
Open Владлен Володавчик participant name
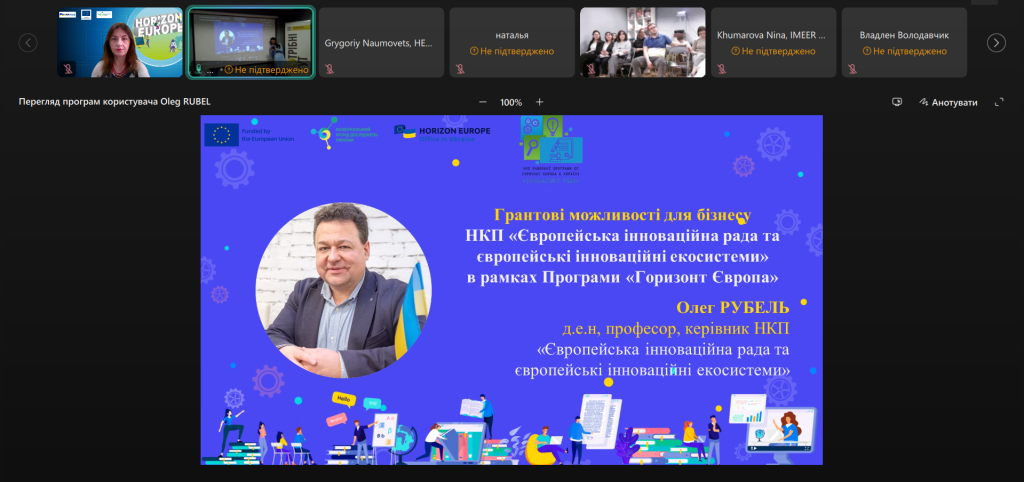904,35
